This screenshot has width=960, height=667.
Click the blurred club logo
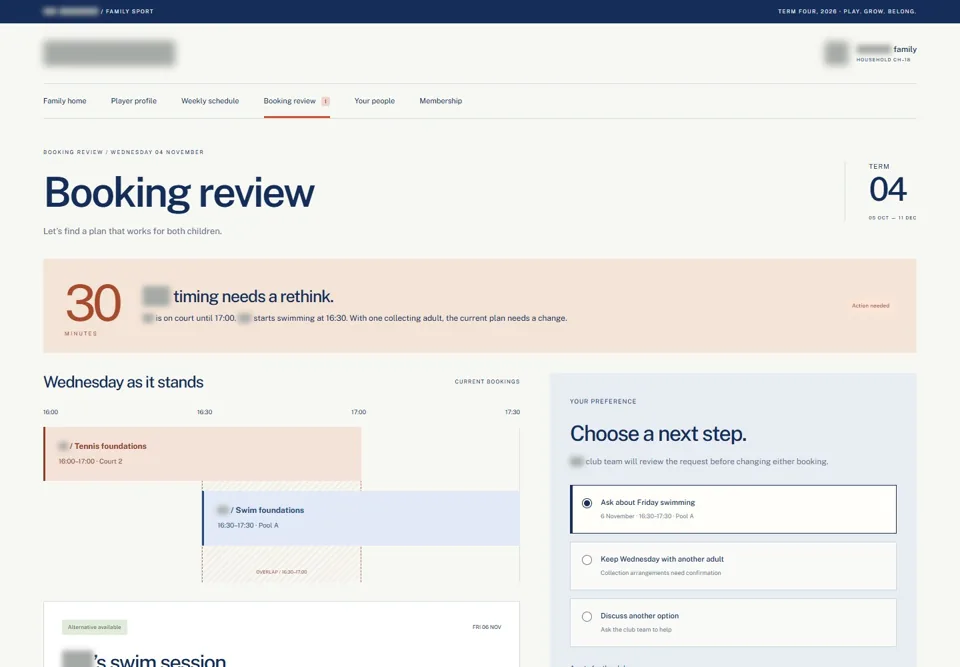(109, 53)
